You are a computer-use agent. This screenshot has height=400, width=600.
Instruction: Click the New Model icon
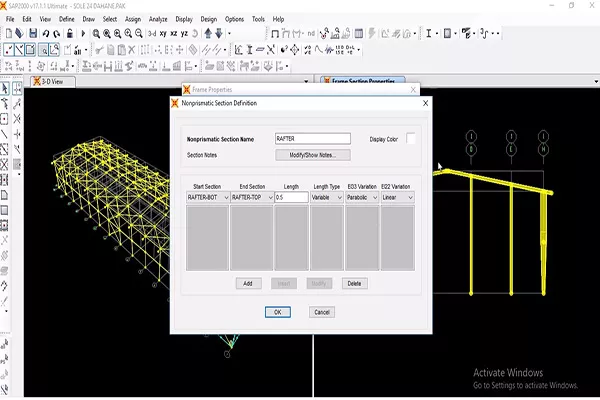coord(9,33)
